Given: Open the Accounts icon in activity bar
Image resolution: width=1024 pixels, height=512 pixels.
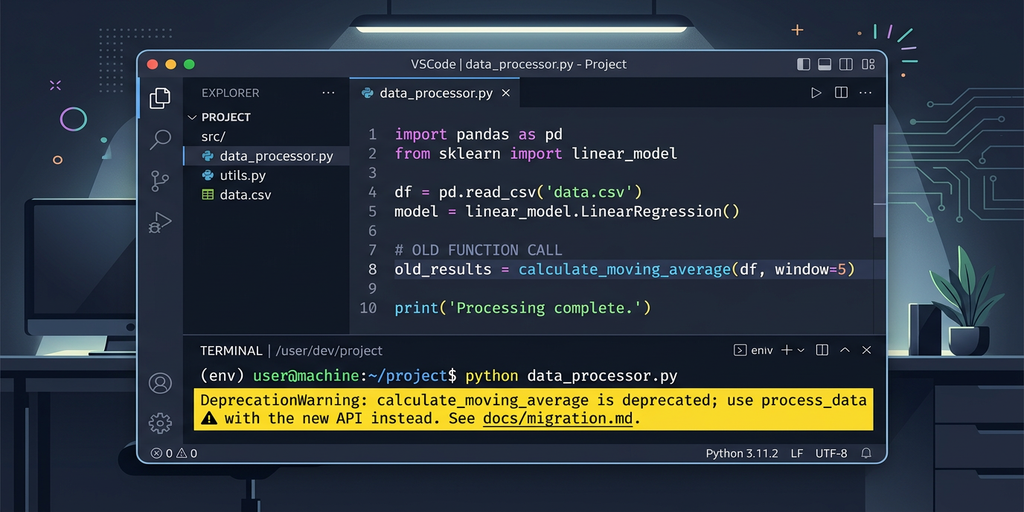Looking at the screenshot, I should tap(160, 383).
